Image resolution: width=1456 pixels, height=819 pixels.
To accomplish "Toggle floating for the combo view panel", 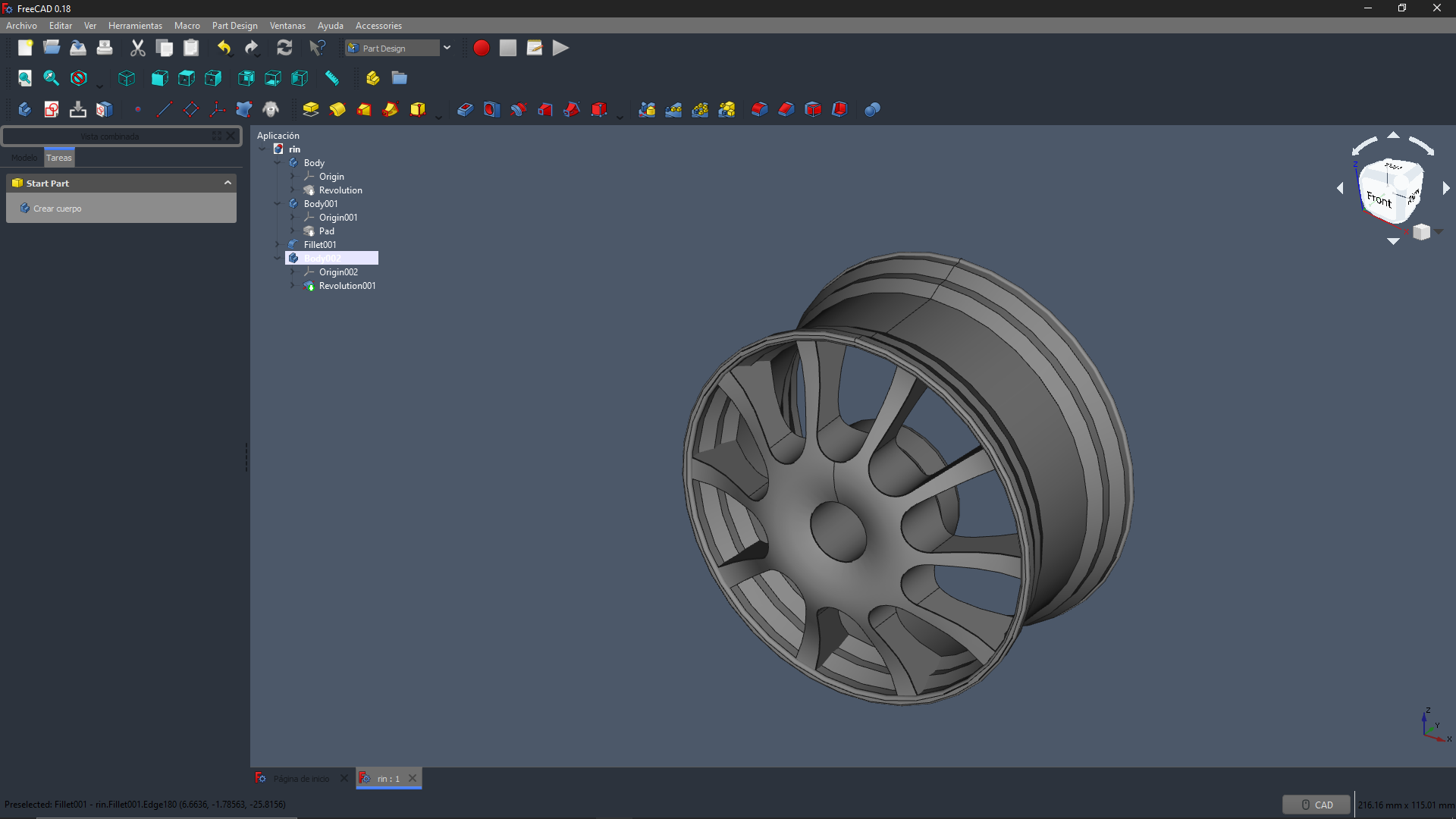I will pos(217,136).
